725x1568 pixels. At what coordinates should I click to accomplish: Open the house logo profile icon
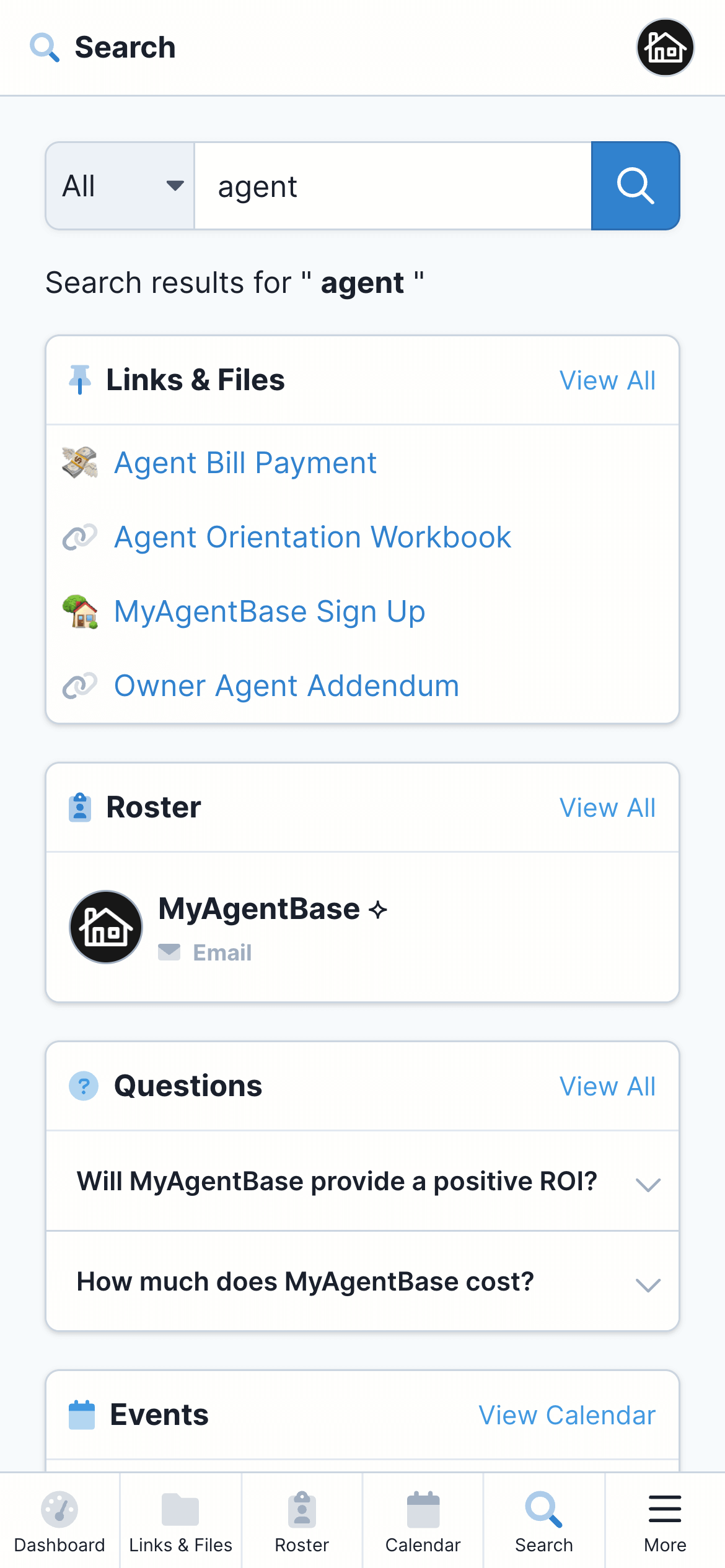pos(665,47)
